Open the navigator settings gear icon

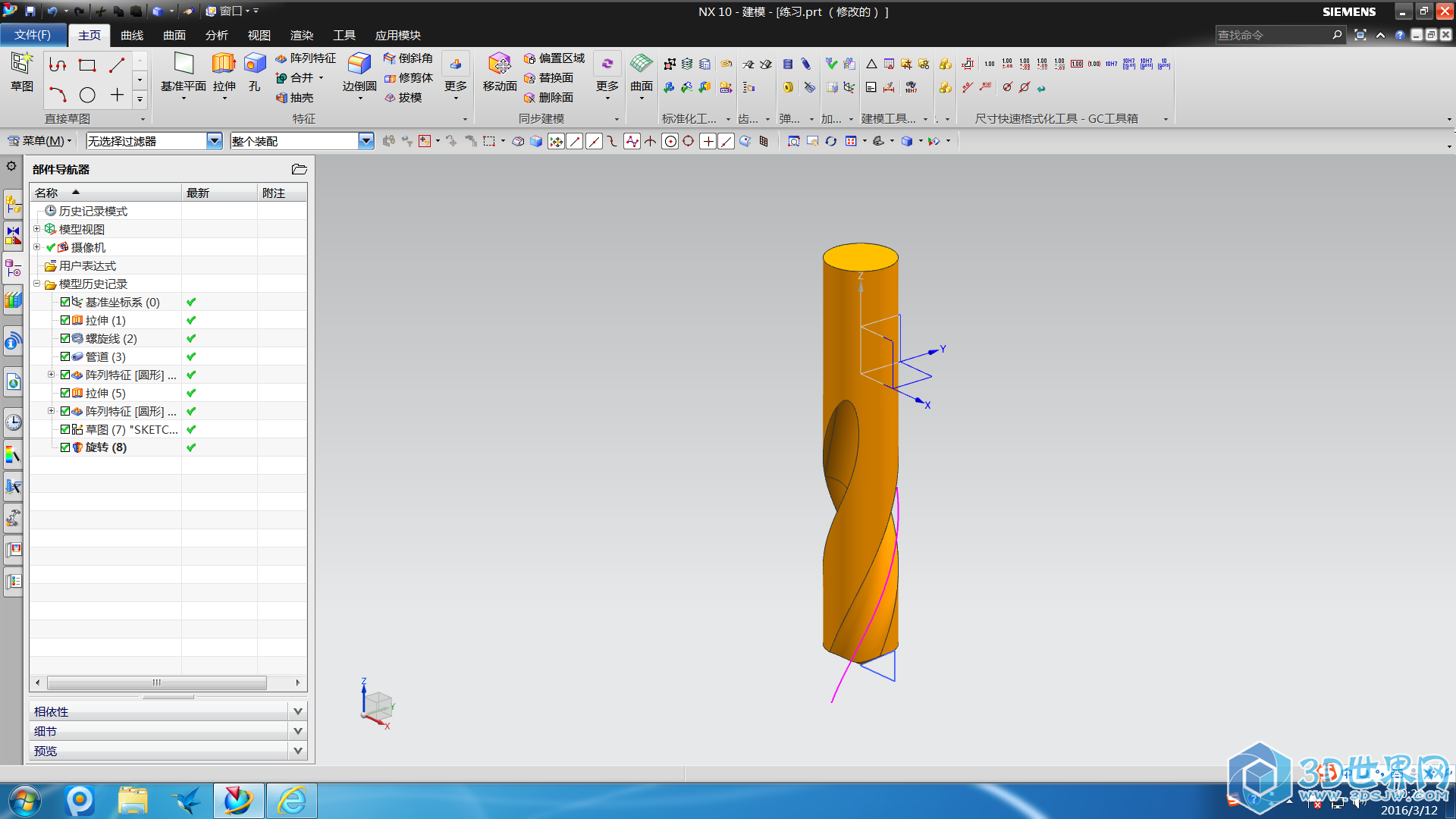pos(11,166)
